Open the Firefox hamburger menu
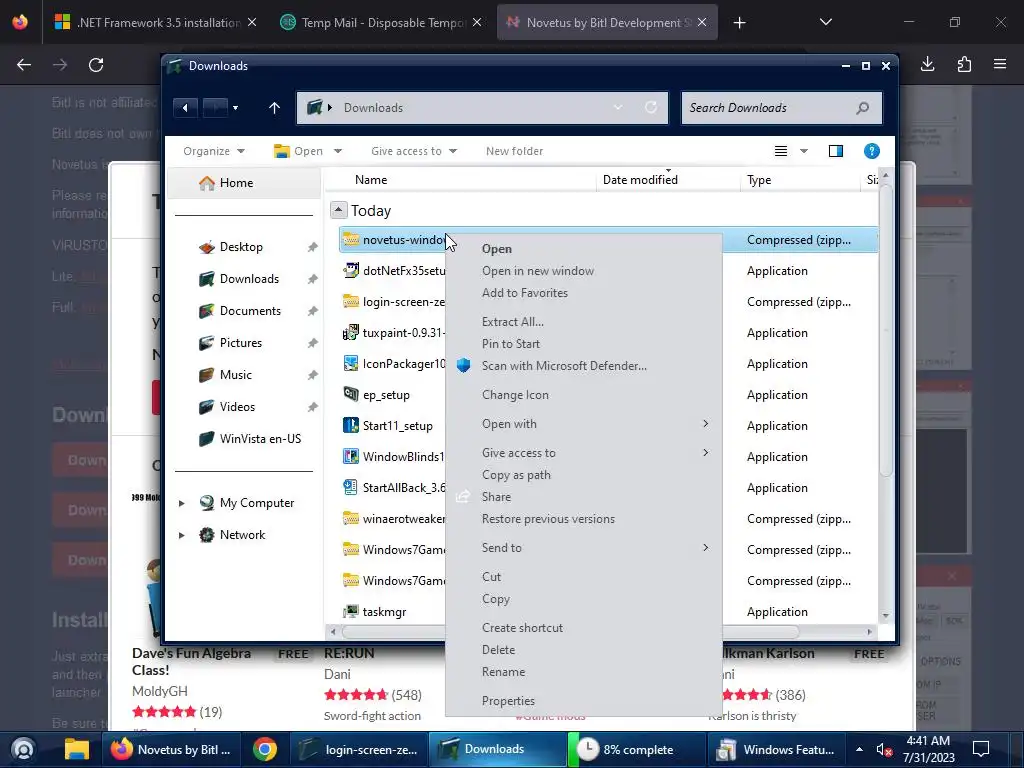 tap(1000, 64)
